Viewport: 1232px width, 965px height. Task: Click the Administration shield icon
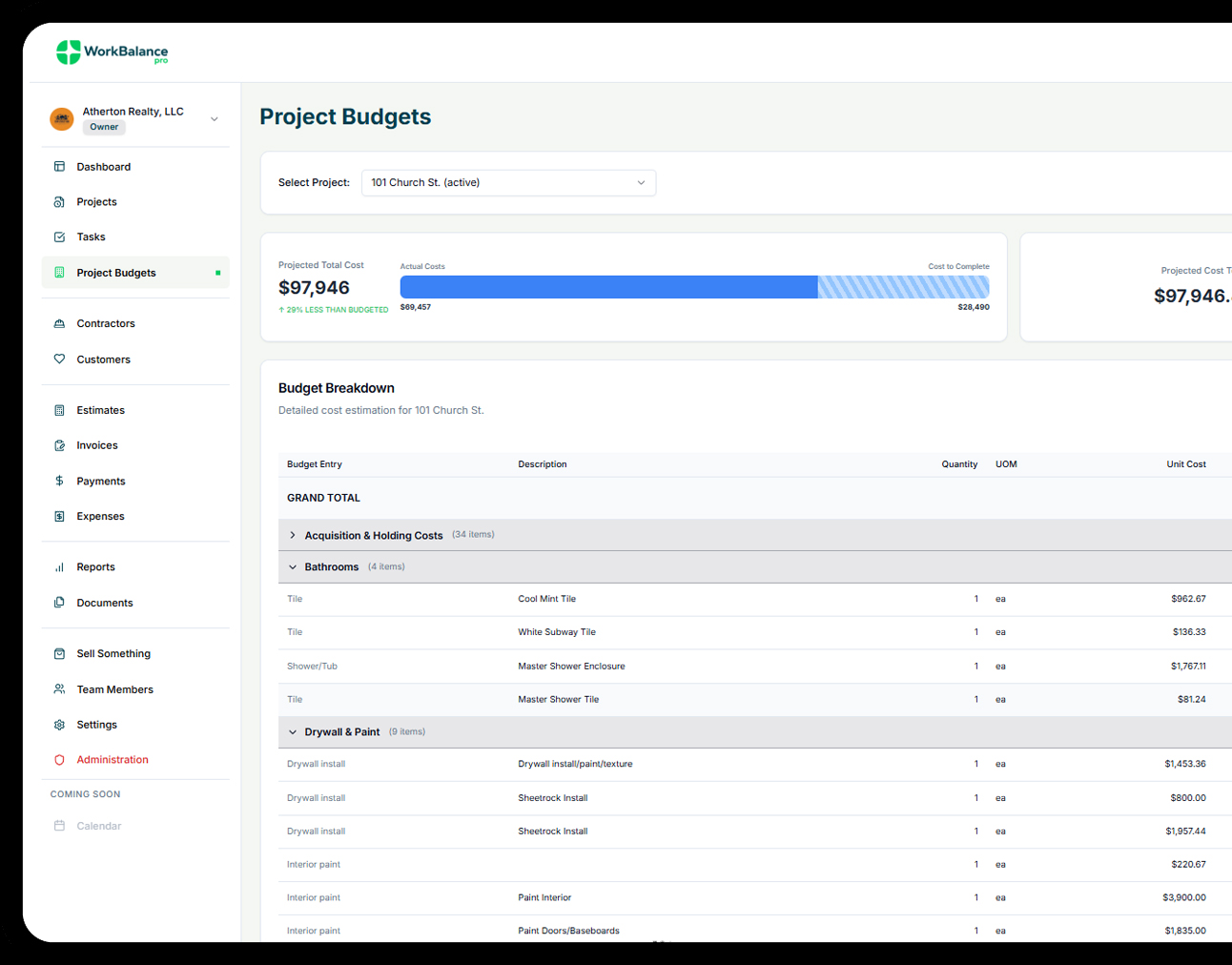59,760
